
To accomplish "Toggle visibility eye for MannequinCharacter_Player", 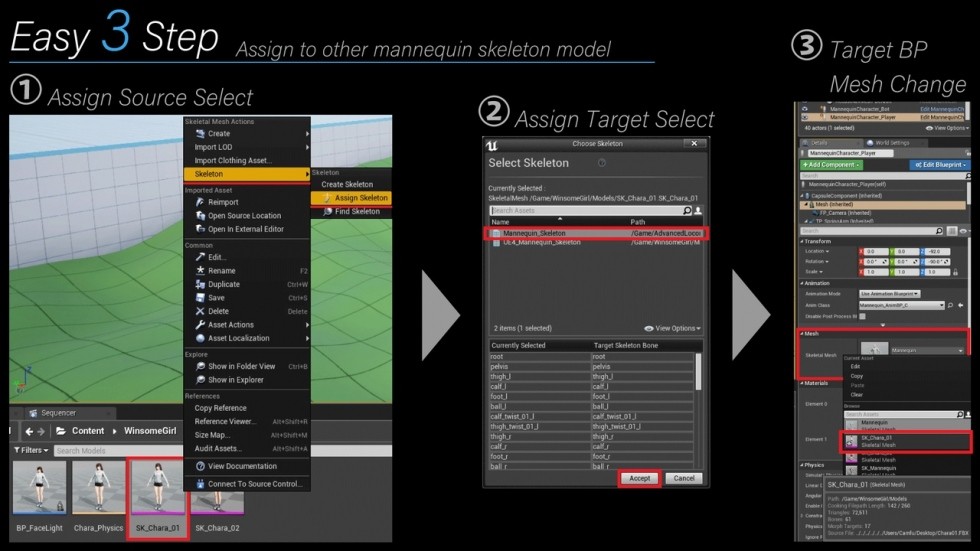I will pyautogui.click(x=804, y=117).
